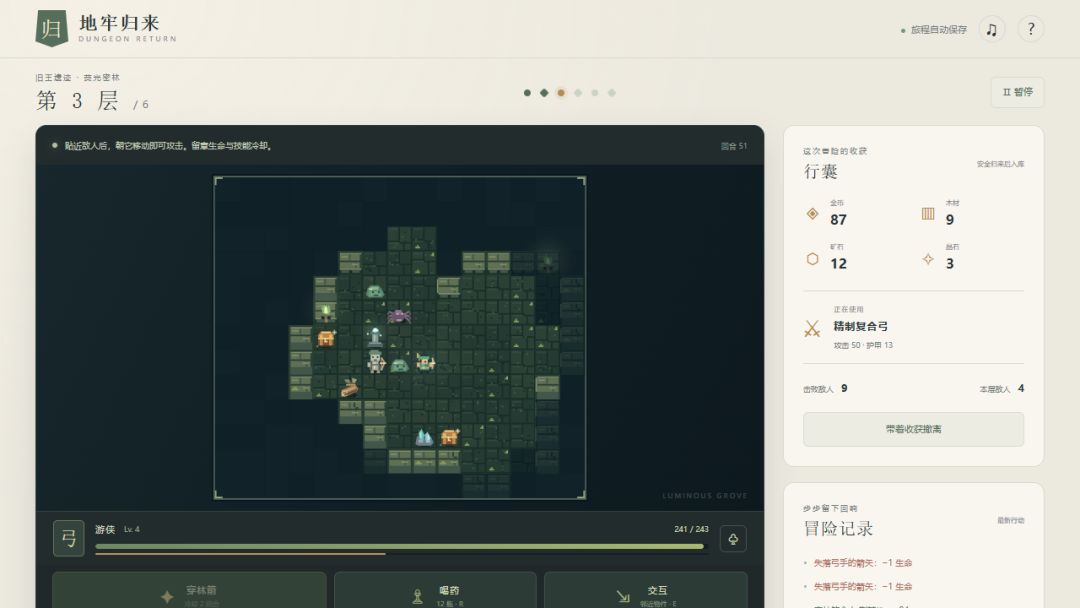1080x608 pixels.
Task: Click the stone pedestal statue tile
Action: [375, 337]
